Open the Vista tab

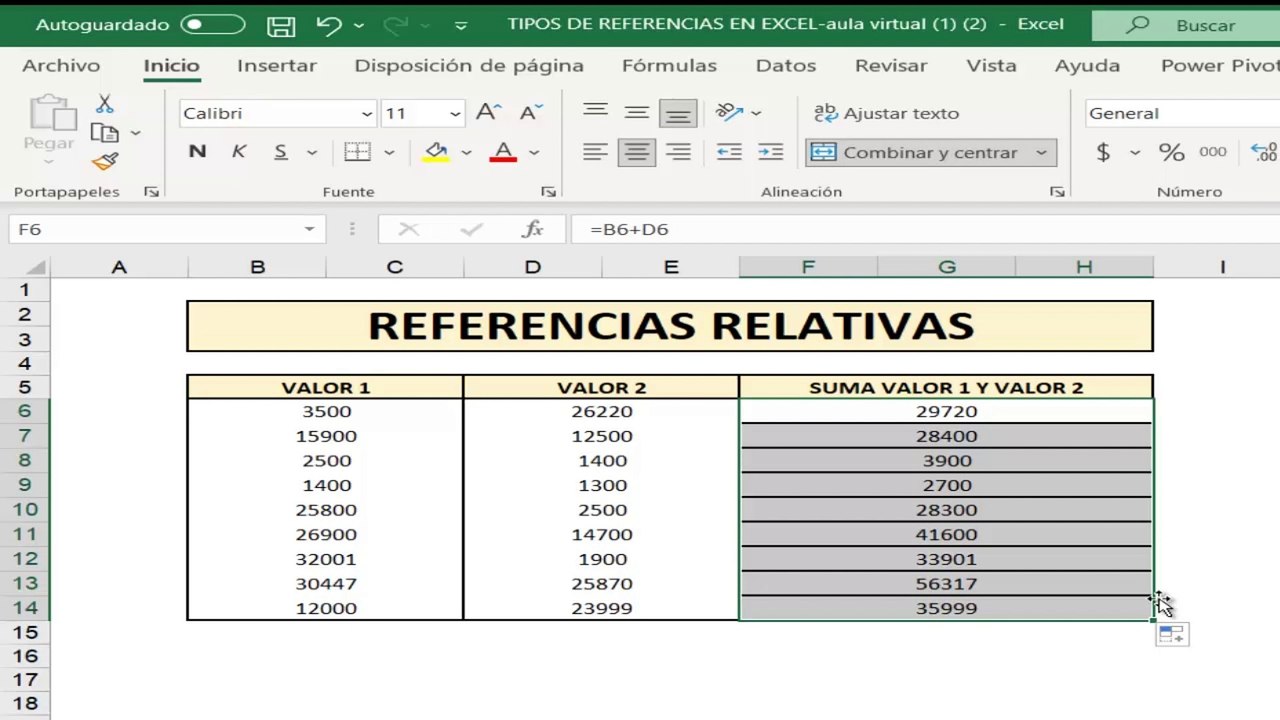tap(991, 66)
